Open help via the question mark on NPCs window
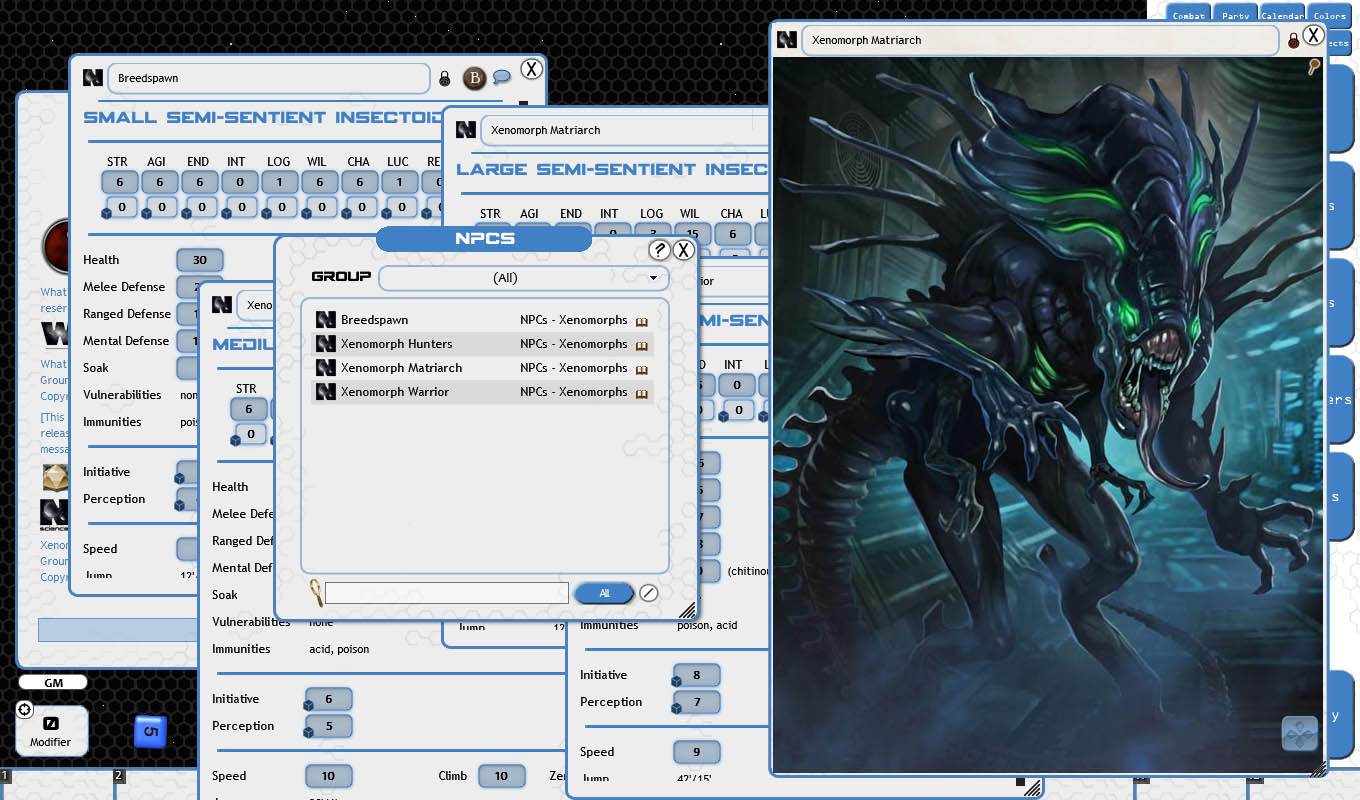 pos(659,250)
